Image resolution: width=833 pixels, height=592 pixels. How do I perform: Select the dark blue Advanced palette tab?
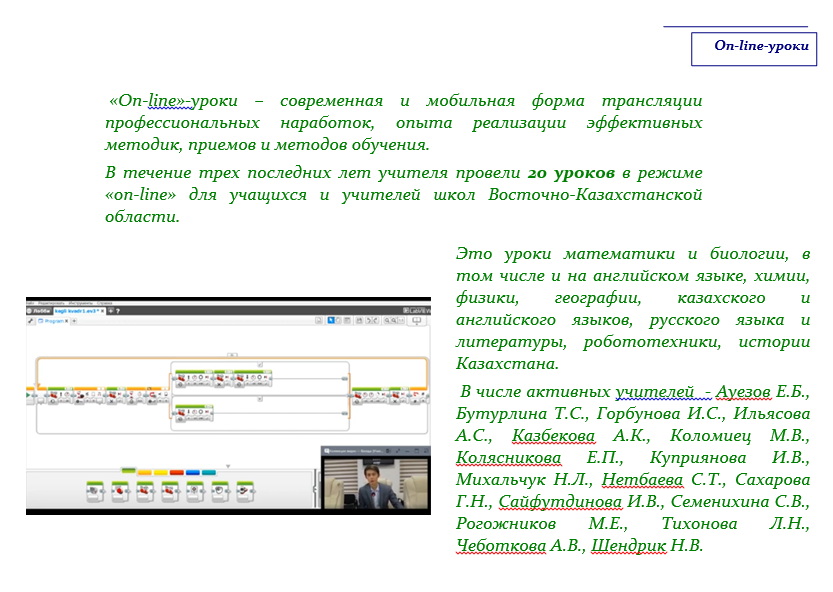[193, 472]
